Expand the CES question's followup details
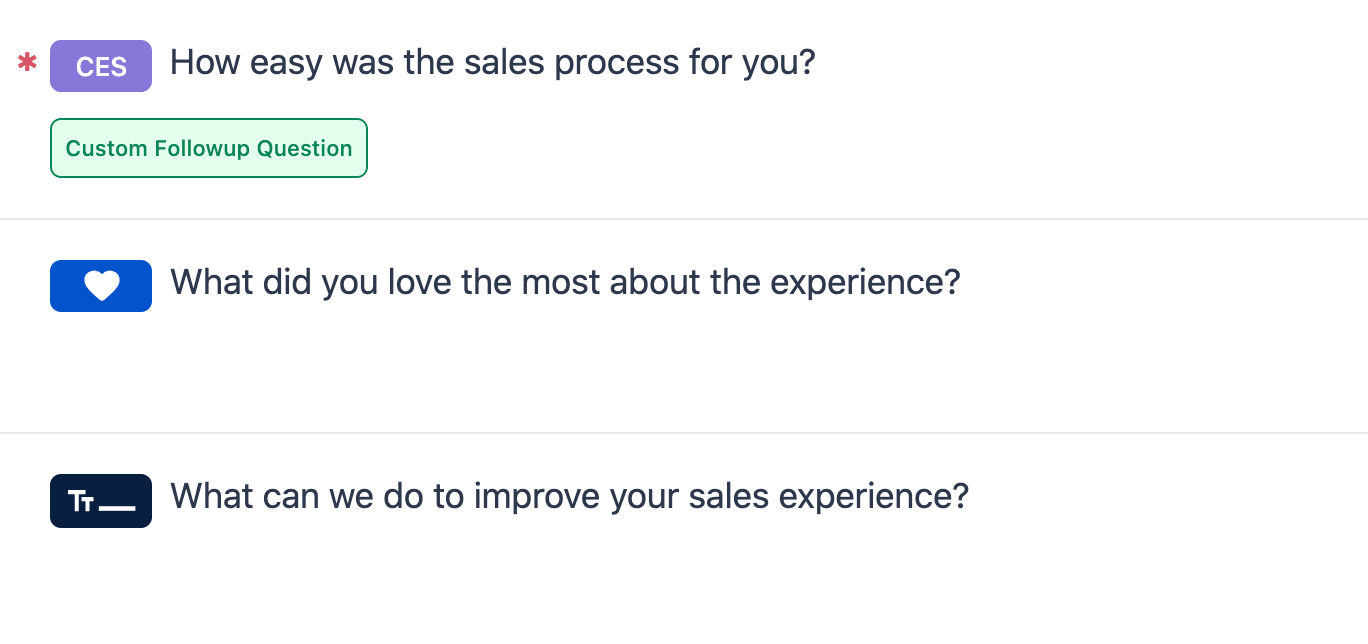Image resolution: width=1368 pixels, height=644 pixels. [x=208, y=148]
